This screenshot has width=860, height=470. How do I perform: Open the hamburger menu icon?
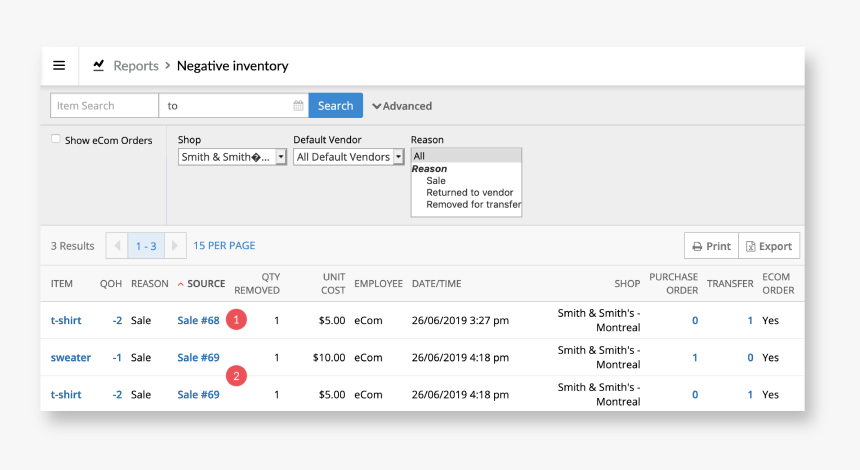(59, 66)
